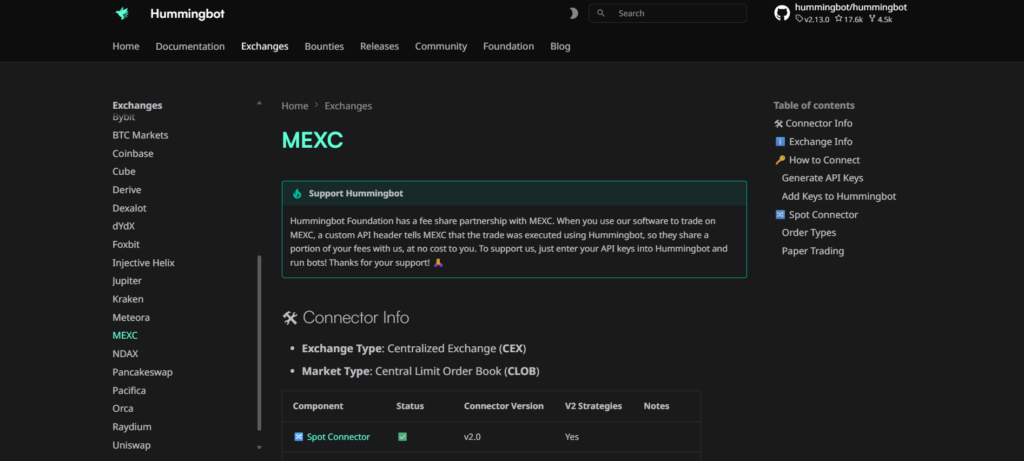
Task: Select Uniswap in sidebar
Action: point(131,445)
